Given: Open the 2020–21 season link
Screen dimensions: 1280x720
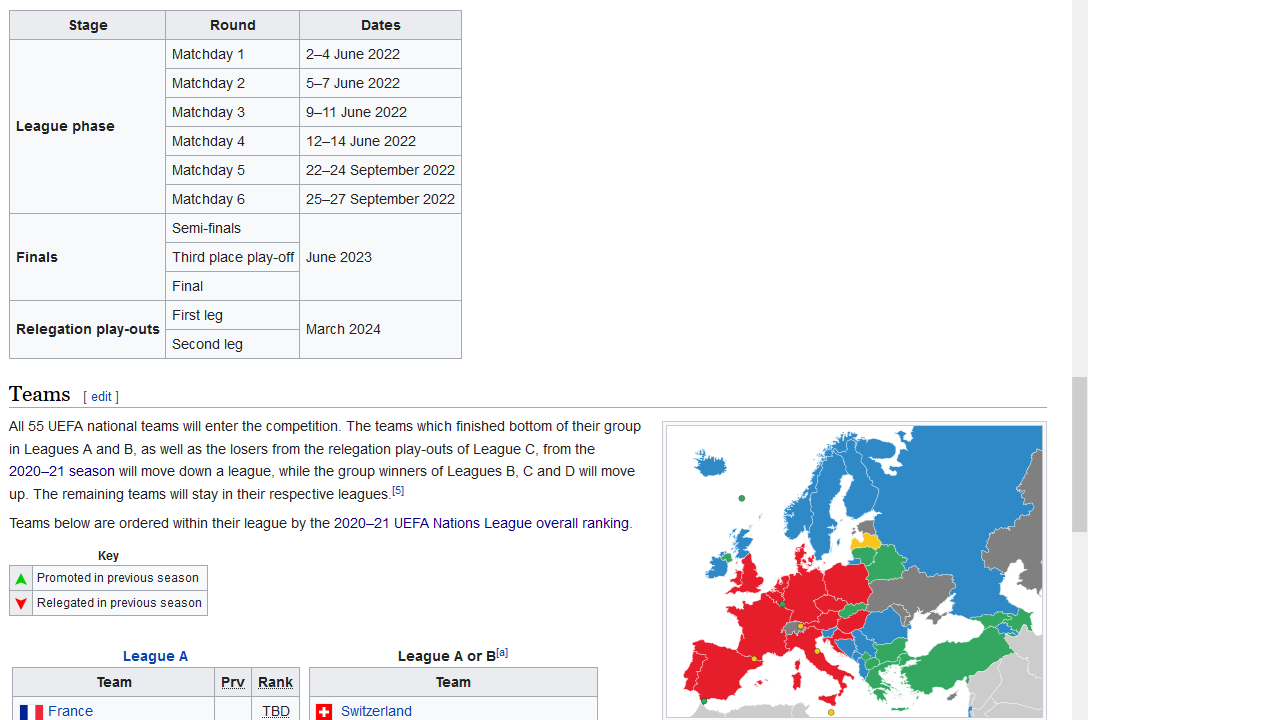Looking at the screenshot, I should [62, 471].
